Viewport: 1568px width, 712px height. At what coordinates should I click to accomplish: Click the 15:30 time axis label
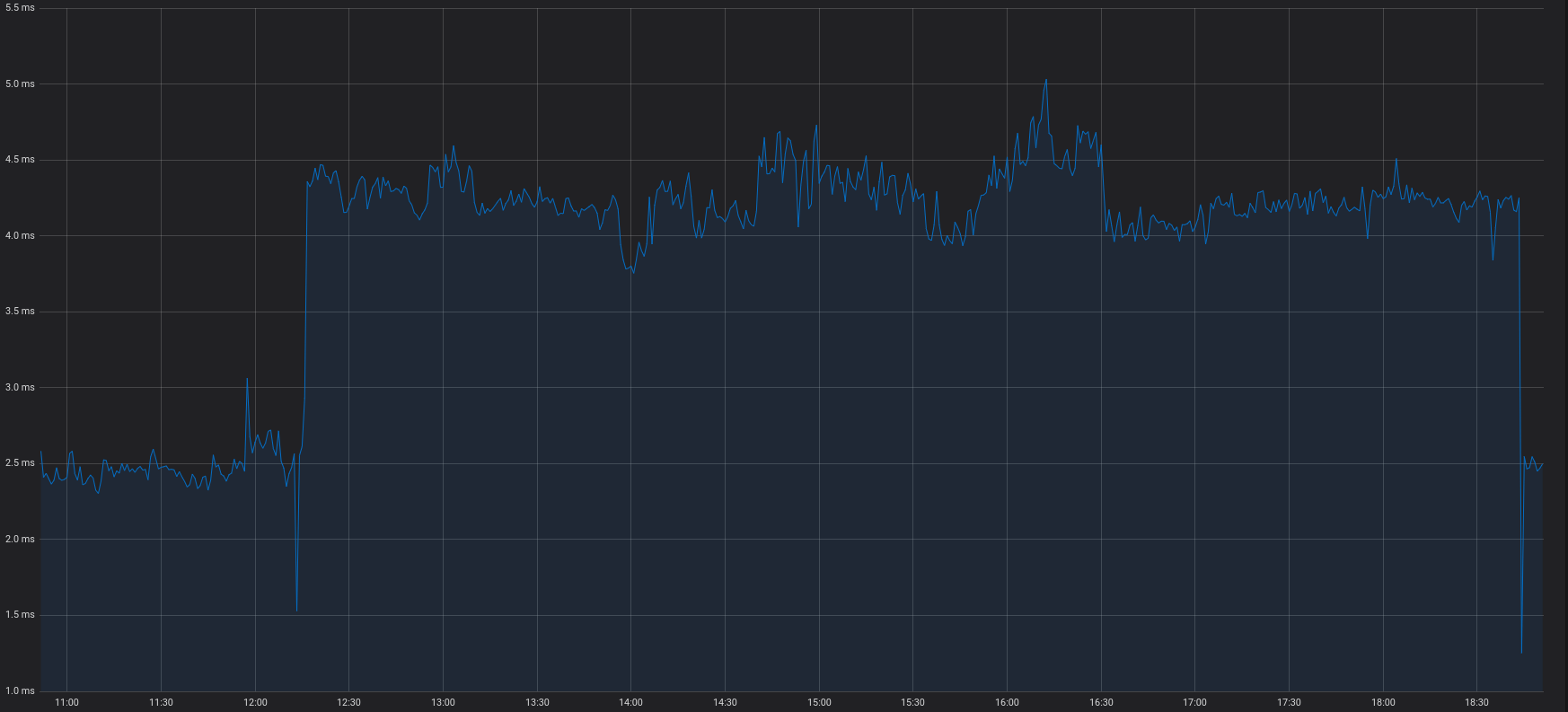pos(912,702)
